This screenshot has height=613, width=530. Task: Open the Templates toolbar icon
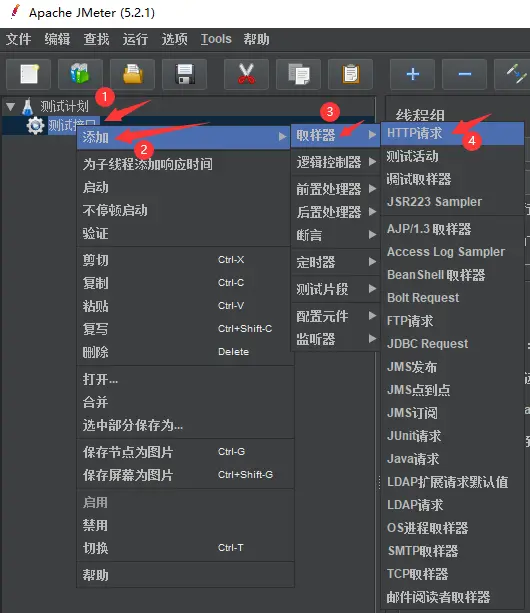(81, 74)
